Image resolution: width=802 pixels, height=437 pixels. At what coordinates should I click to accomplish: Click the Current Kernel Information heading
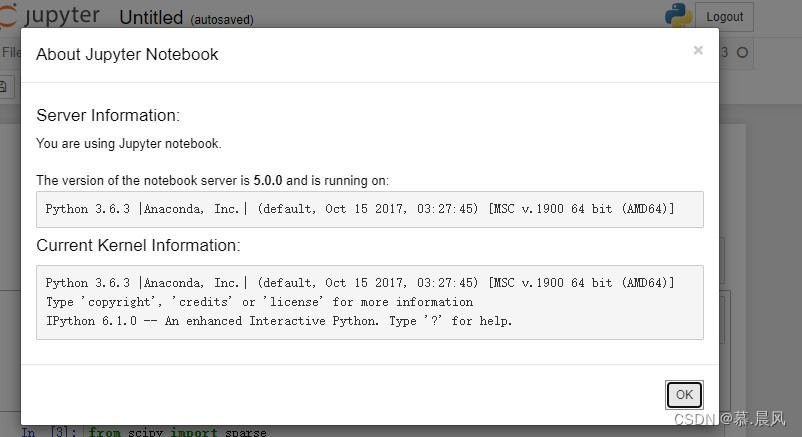pos(138,245)
